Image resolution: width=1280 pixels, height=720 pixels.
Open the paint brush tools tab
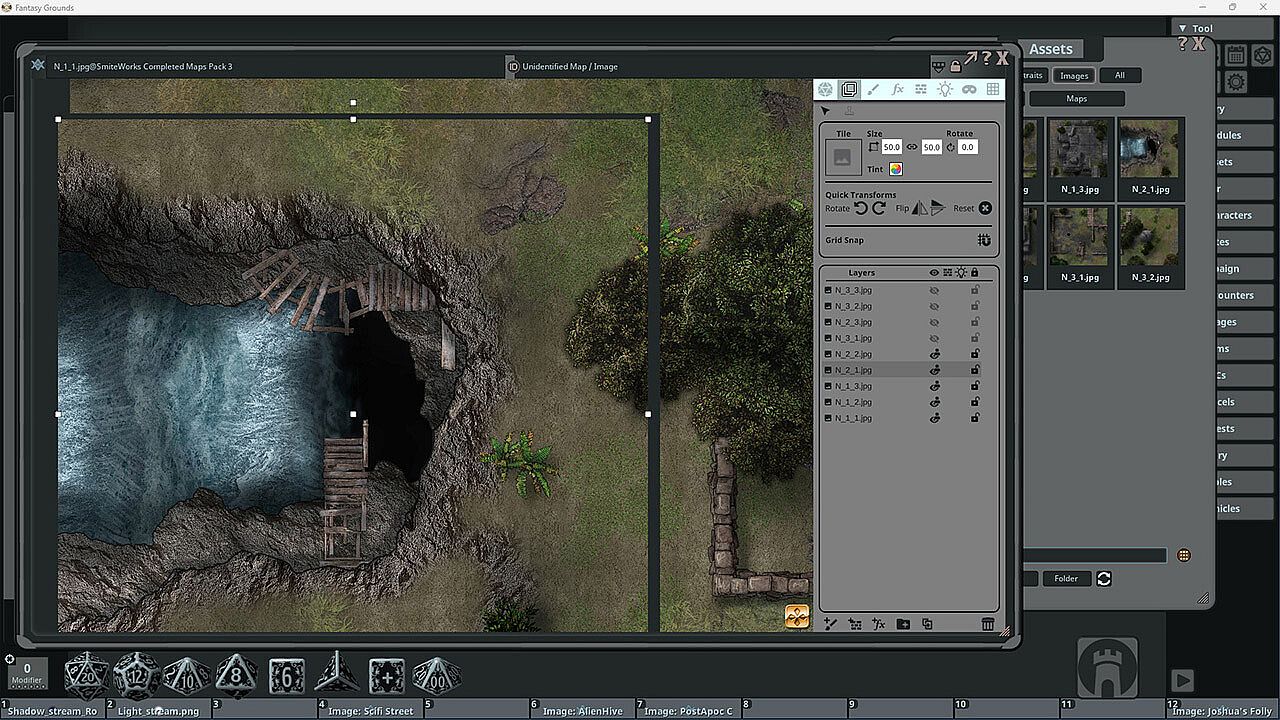click(873, 90)
